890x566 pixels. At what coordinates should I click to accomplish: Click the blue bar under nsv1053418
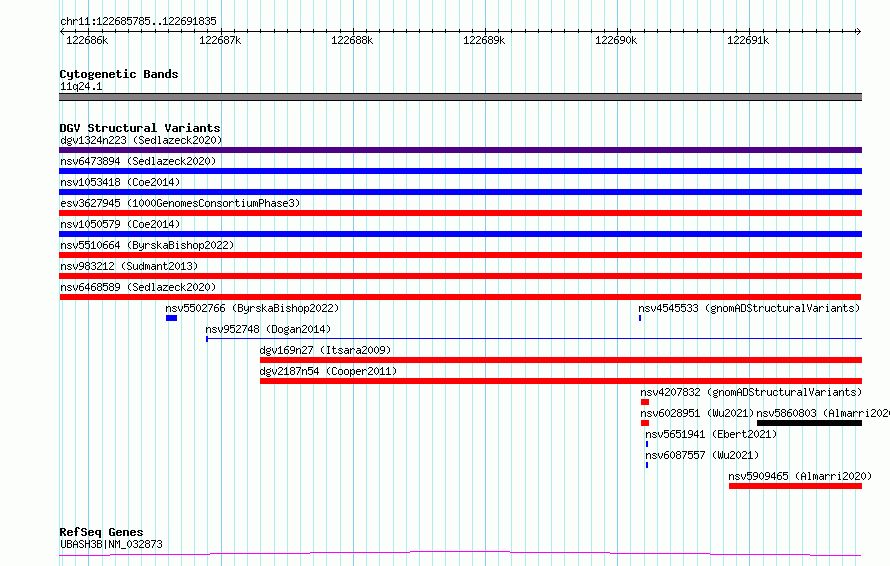tap(460, 192)
